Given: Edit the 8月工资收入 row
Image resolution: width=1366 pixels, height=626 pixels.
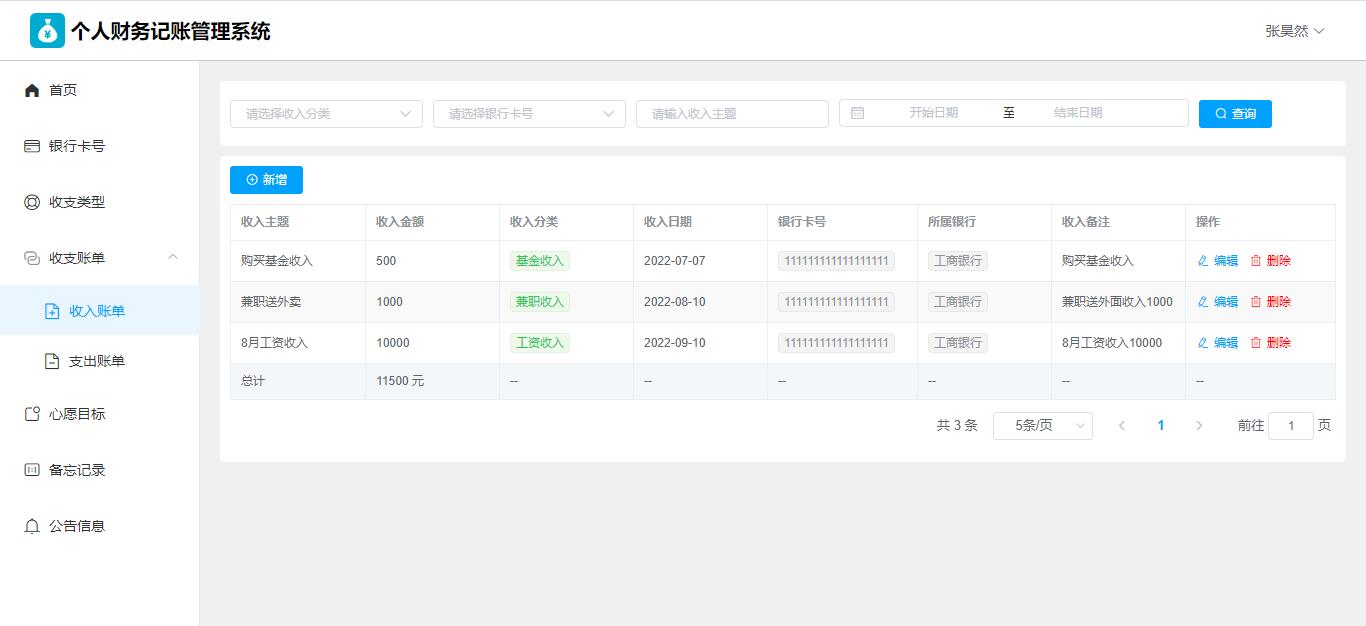Looking at the screenshot, I should pos(1217,343).
